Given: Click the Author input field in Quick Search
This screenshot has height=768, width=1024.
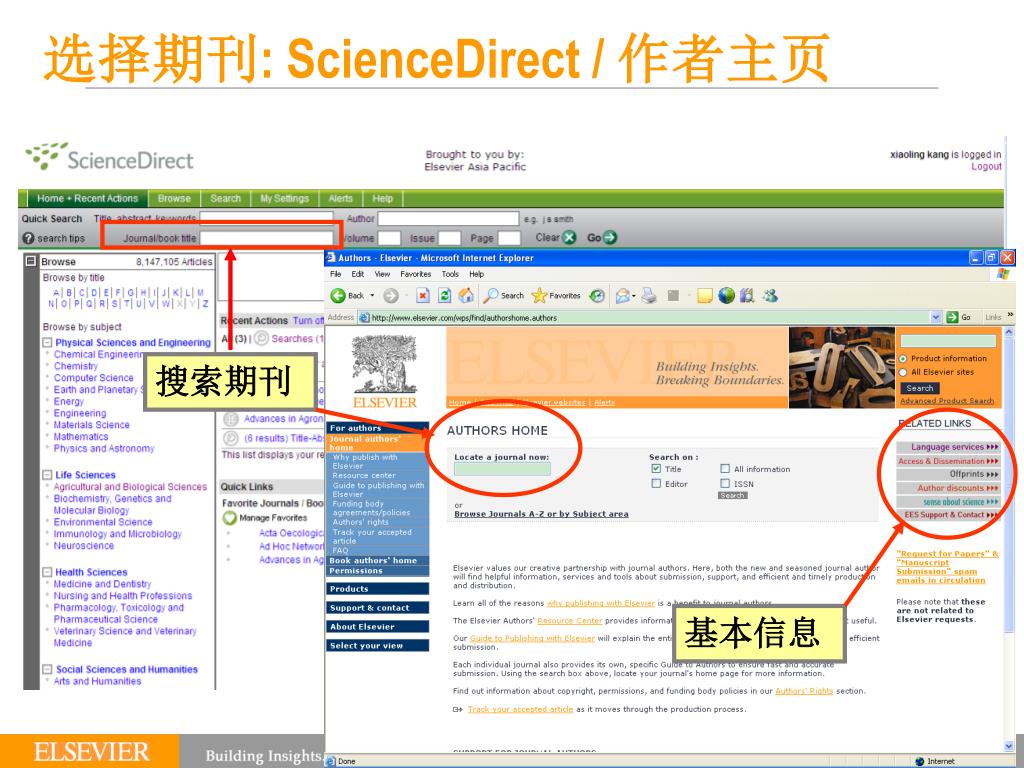Looking at the screenshot, I should click(448, 219).
